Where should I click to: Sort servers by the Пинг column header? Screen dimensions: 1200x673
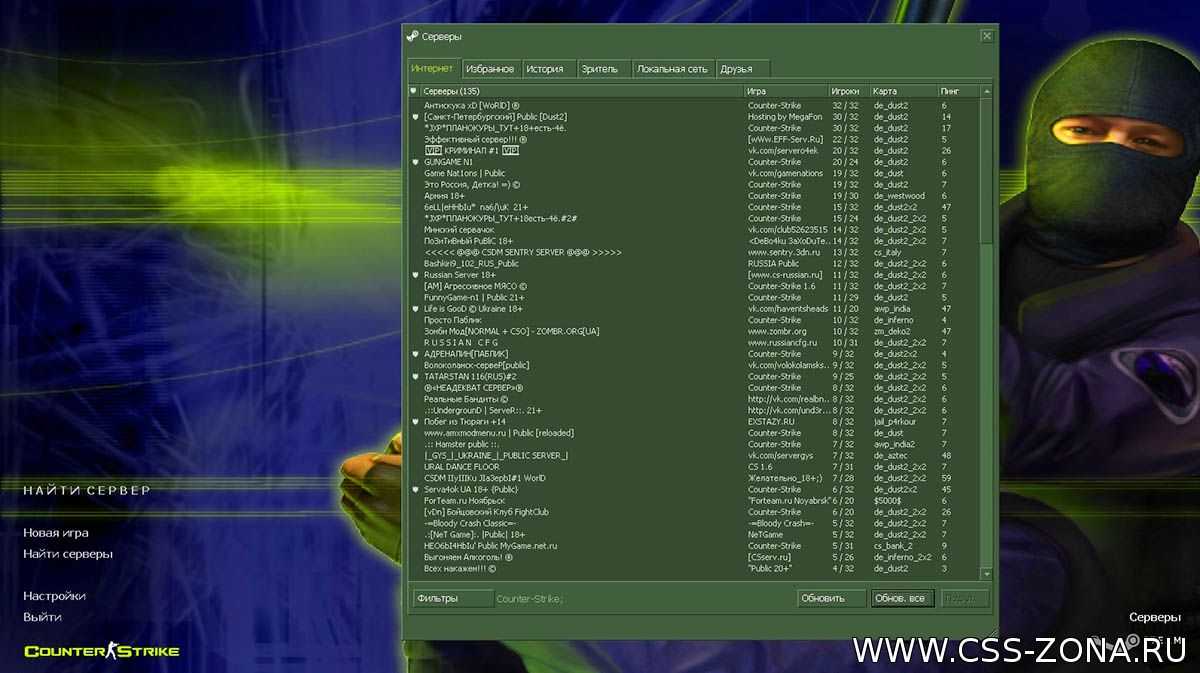(x=958, y=91)
